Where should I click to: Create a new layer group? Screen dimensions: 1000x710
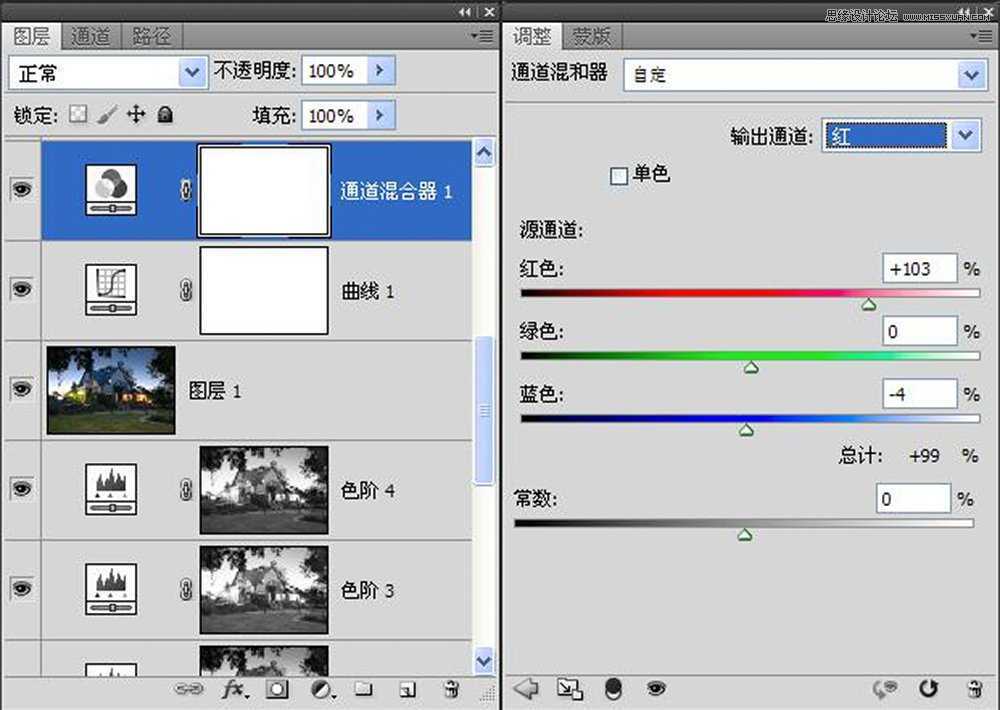(x=363, y=688)
